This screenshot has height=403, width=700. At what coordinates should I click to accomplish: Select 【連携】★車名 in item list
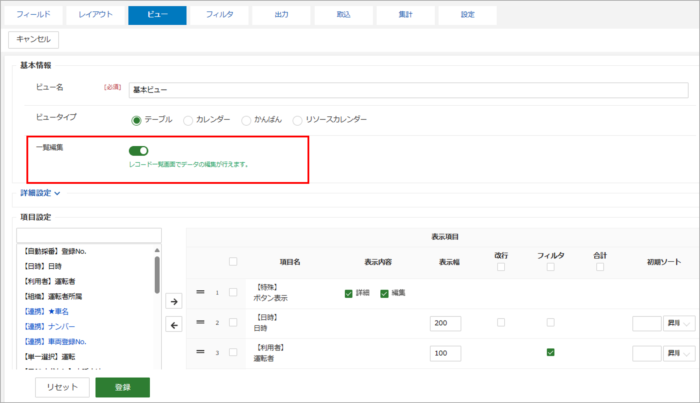(x=46, y=312)
